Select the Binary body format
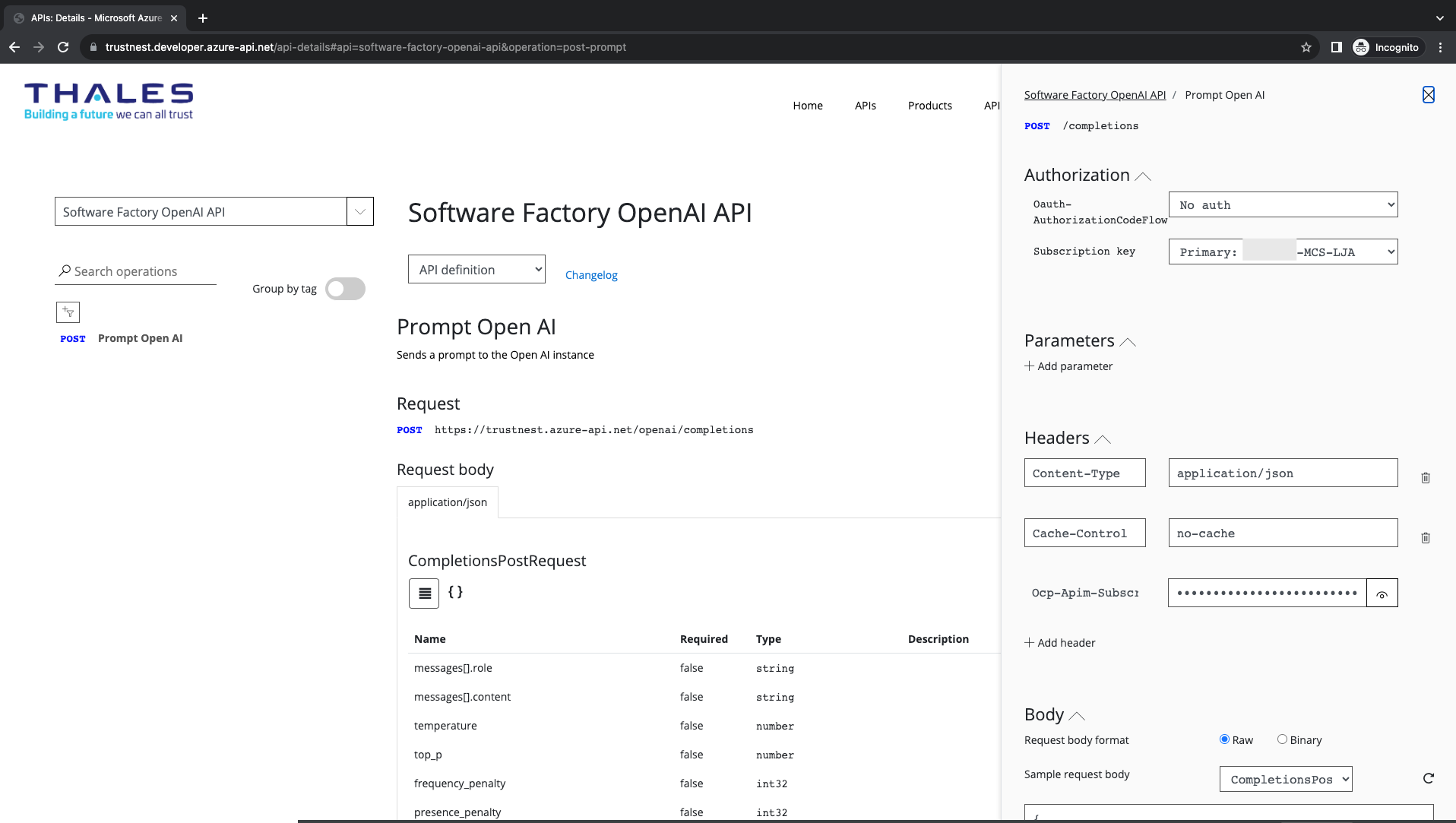The width and height of the screenshot is (1456, 823). 1282,739
